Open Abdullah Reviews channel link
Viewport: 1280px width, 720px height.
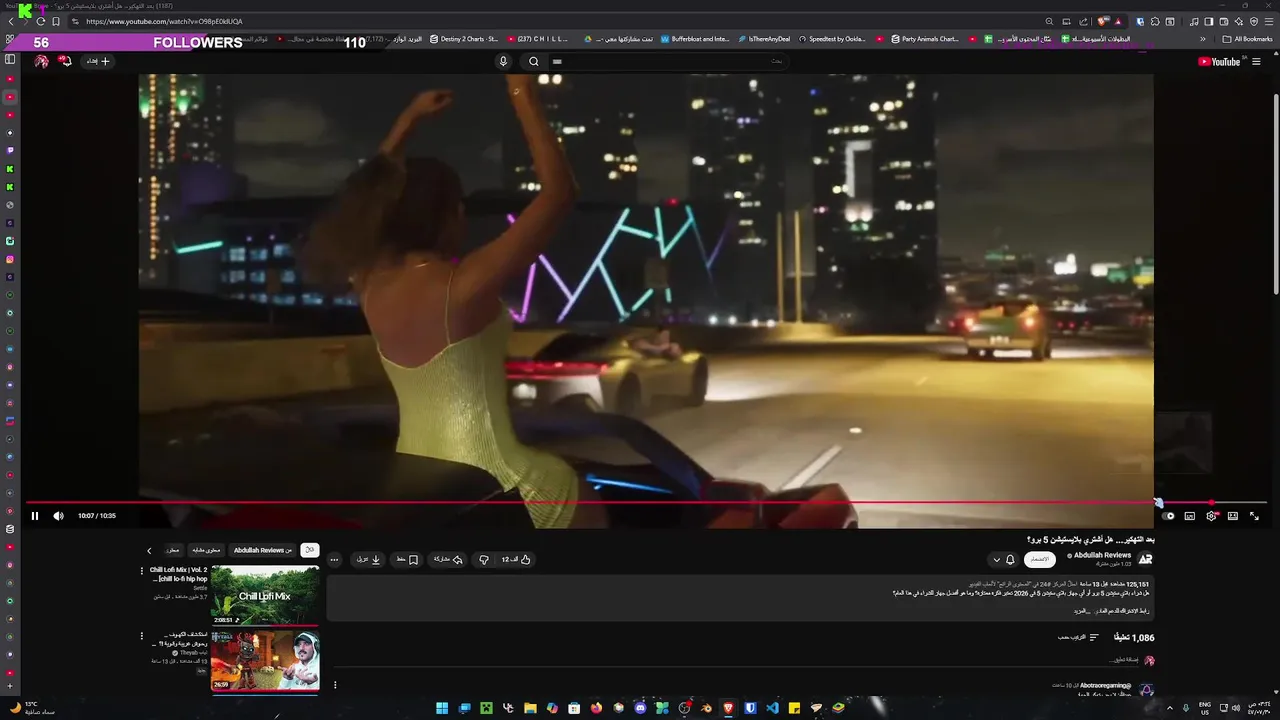(x=1102, y=555)
